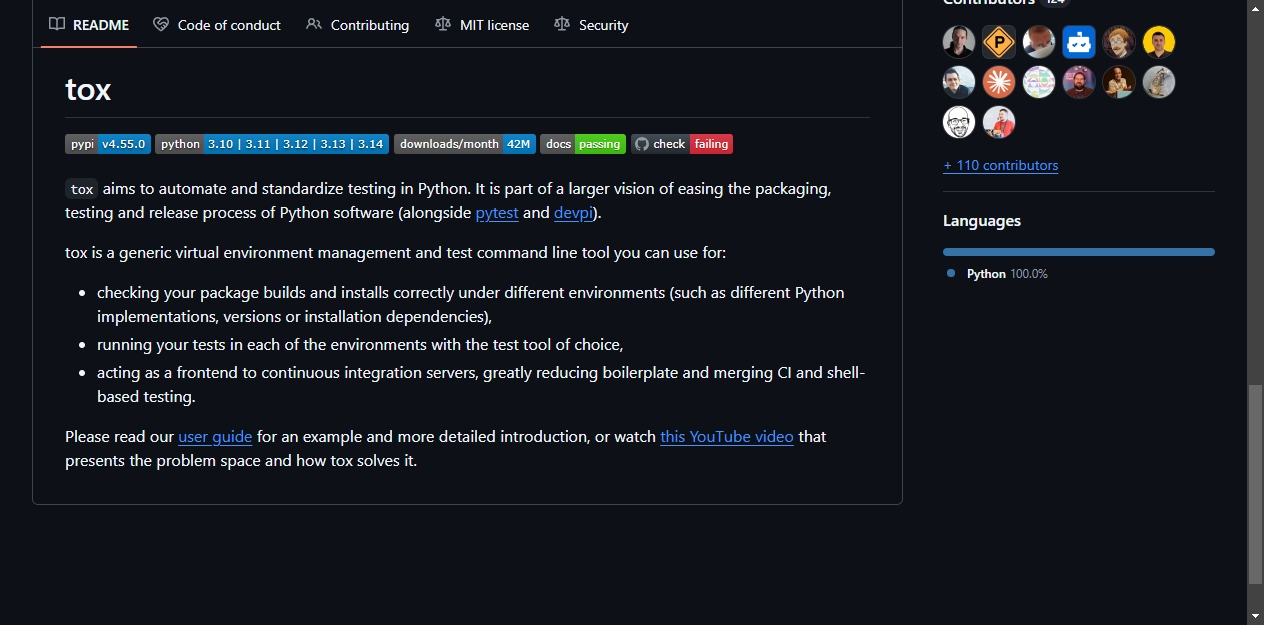Follow the pytest link

pos(497,213)
